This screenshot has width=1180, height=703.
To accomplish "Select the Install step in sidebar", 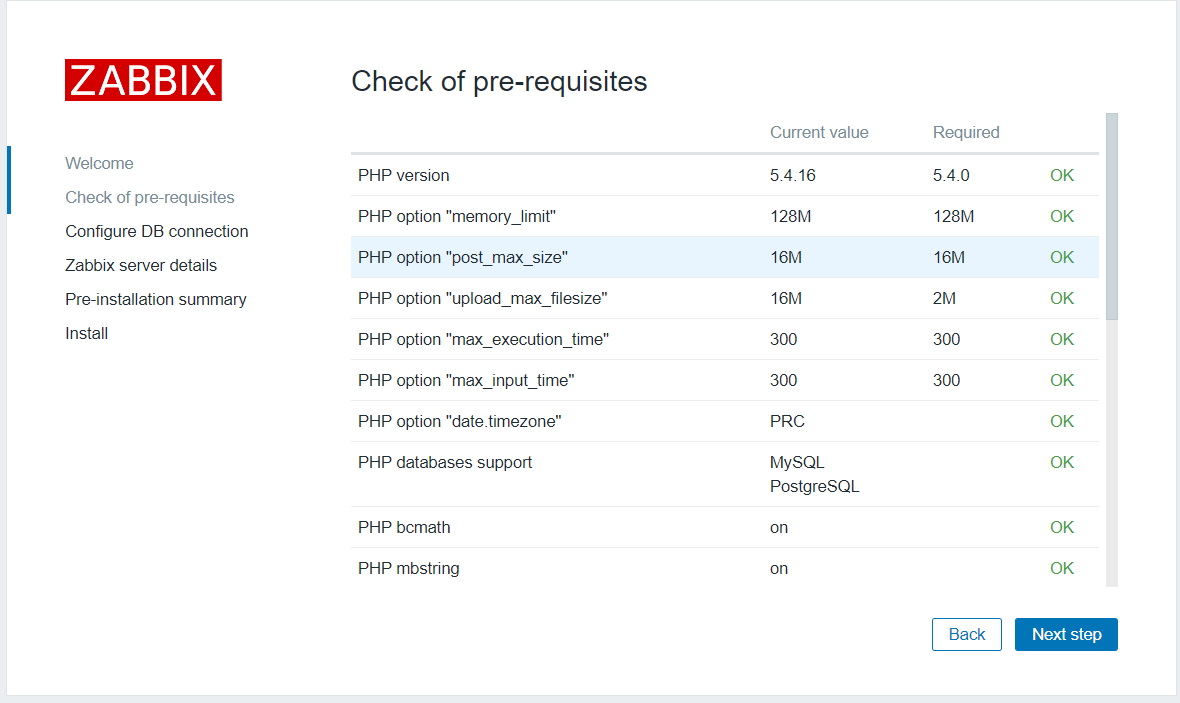I will click(x=87, y=333).
